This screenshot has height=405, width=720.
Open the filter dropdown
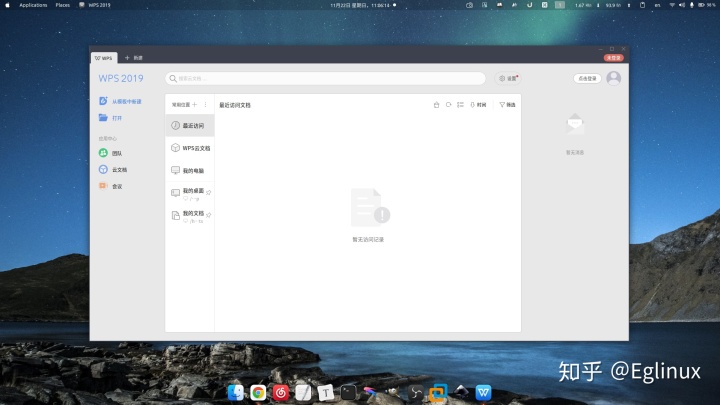click(507, 105)
